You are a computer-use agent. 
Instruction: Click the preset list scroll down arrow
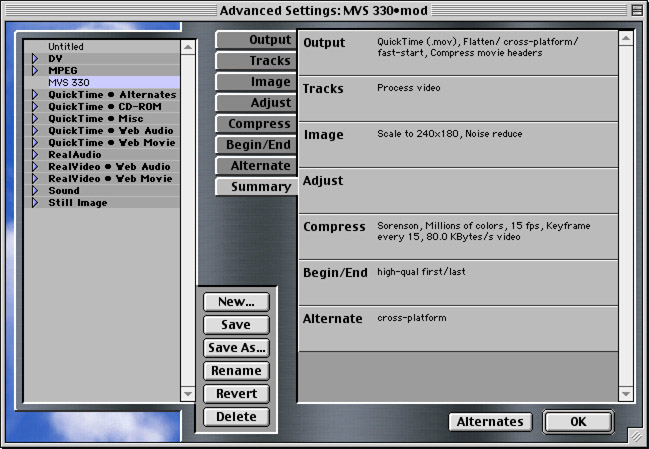click(x=188, y=394)
